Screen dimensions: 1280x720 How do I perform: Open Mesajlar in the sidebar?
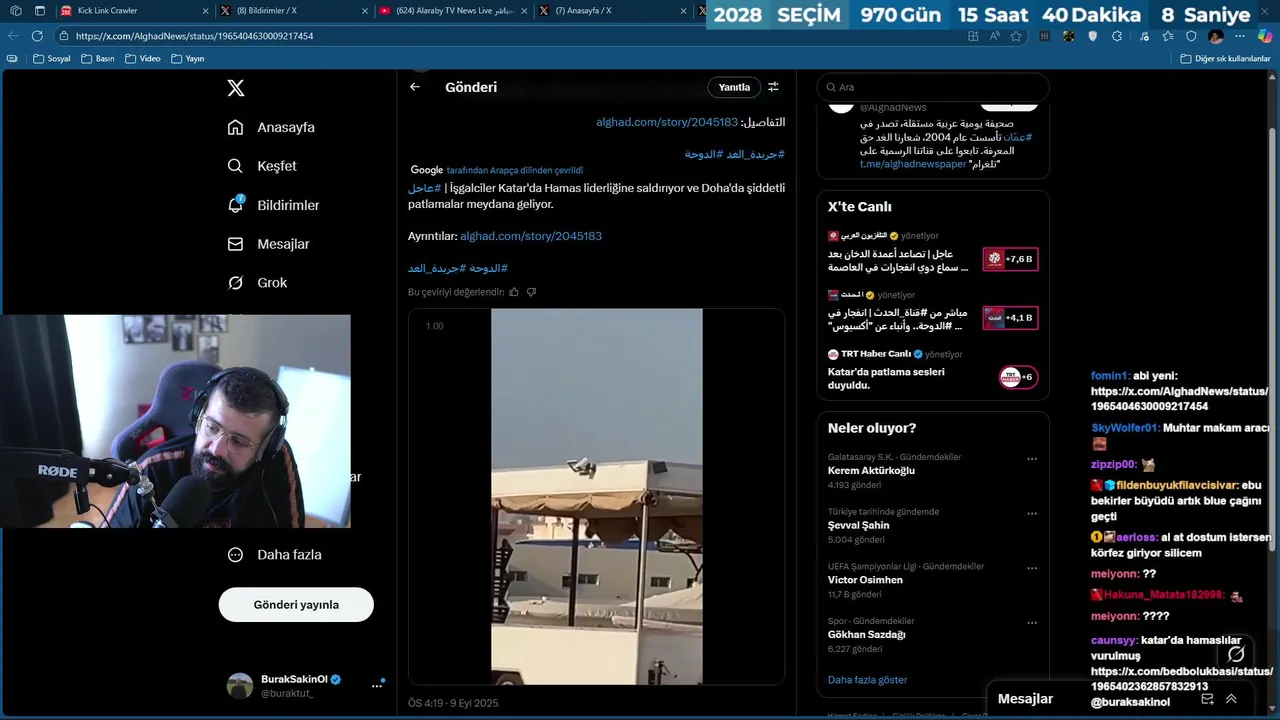268,244
